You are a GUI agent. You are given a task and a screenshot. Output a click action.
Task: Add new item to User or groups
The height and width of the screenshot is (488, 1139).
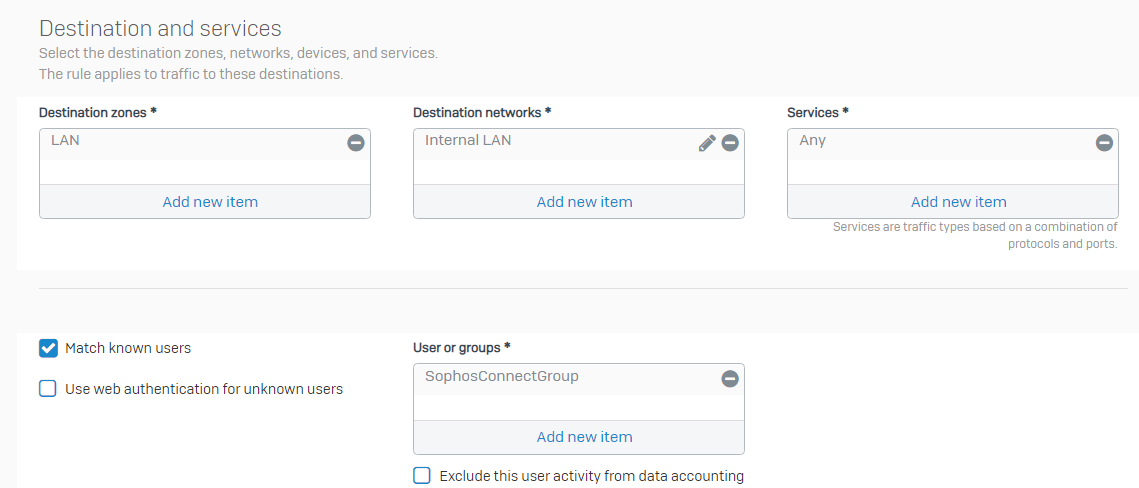pyautogui.click(x=584, y=437)
